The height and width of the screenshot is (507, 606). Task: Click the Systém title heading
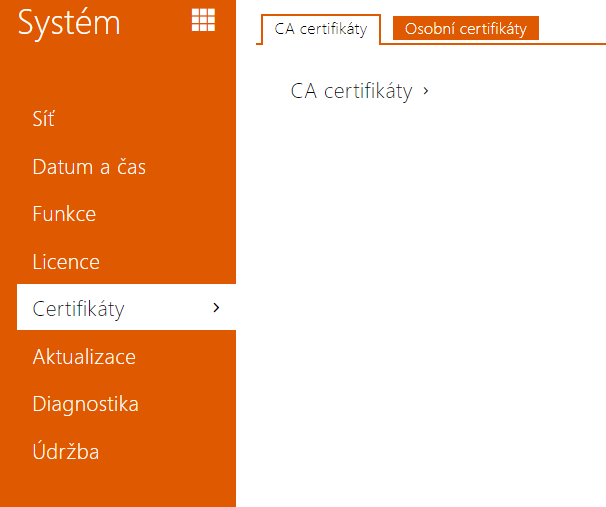69,23
